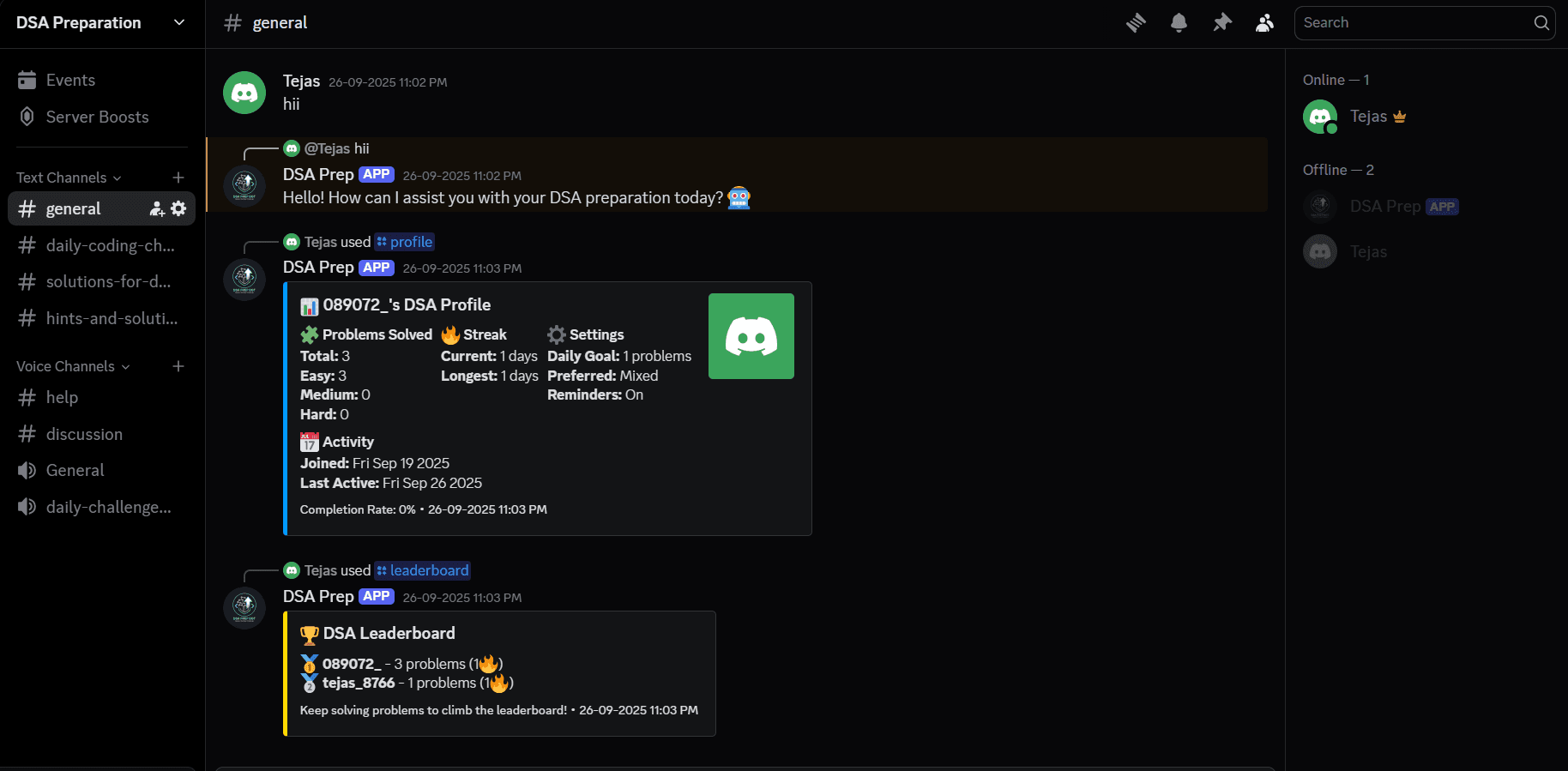The width and height of the screenshot is (1568, 771).
Task: Click the DSA Leaderboard embed title
Action: [x=389, y=633]
